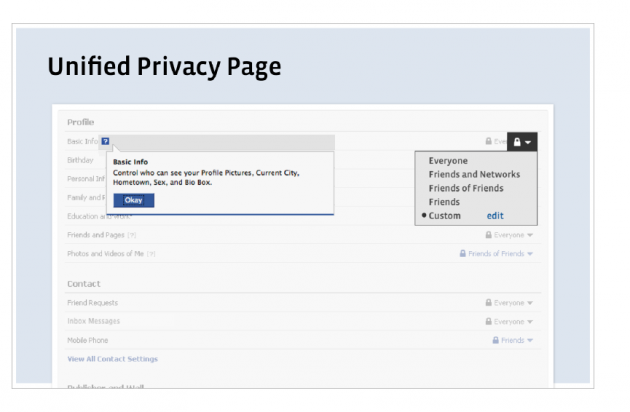Viewport: 630px width, 412px height.
Task: Click the lock icon for Friends and Pages
Action: coord(488,235)
